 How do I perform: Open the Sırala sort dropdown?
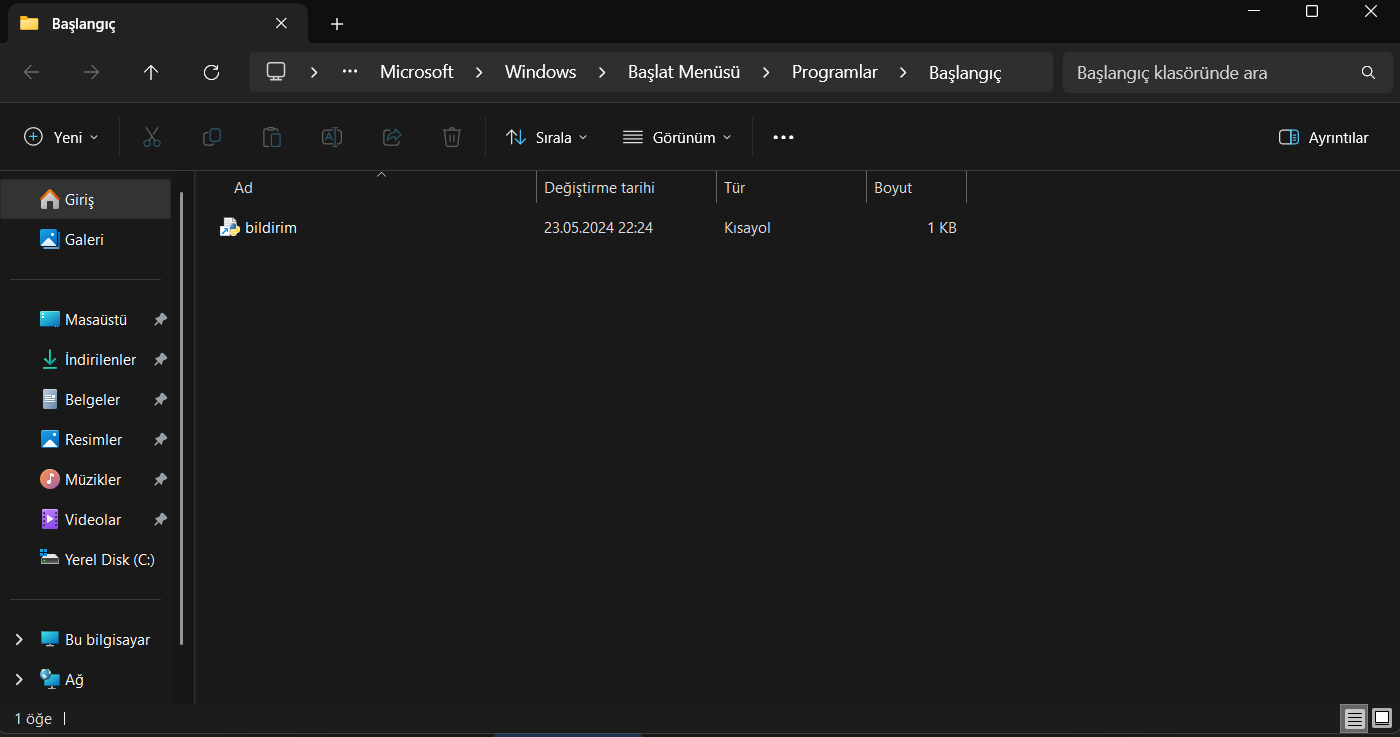(546, 137)
